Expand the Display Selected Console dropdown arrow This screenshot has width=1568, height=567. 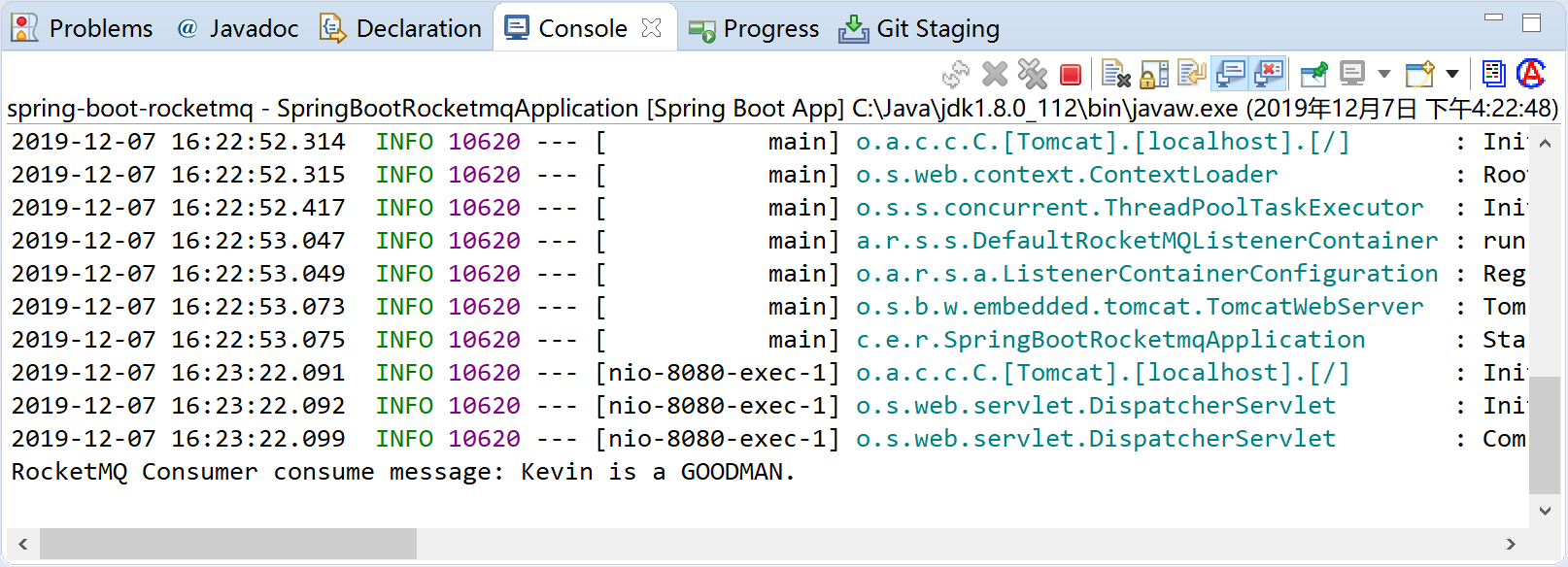pos(1384,74)
